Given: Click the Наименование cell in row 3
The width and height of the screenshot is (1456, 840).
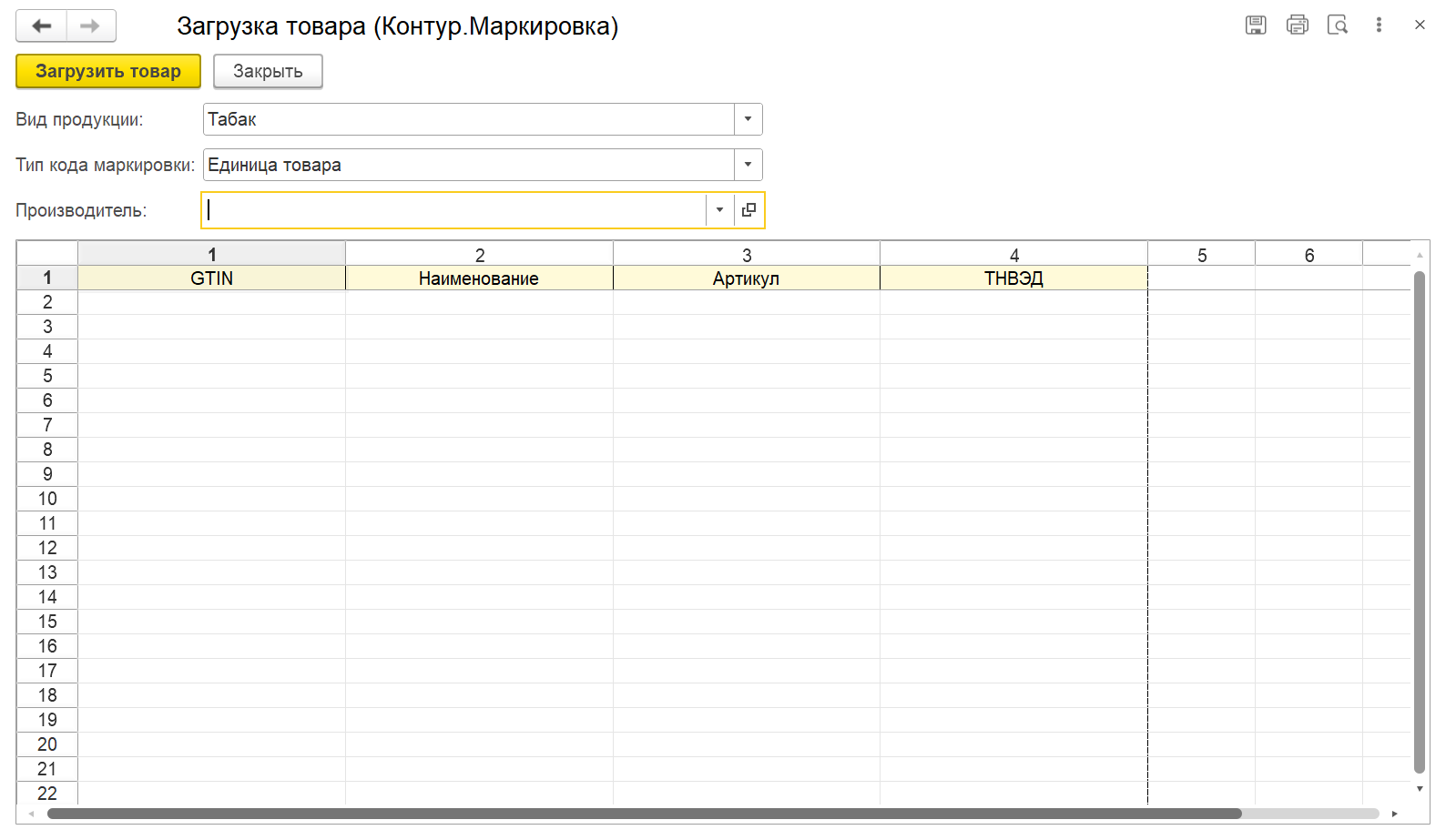Looking at the screenshot, I should coord(479,327).
